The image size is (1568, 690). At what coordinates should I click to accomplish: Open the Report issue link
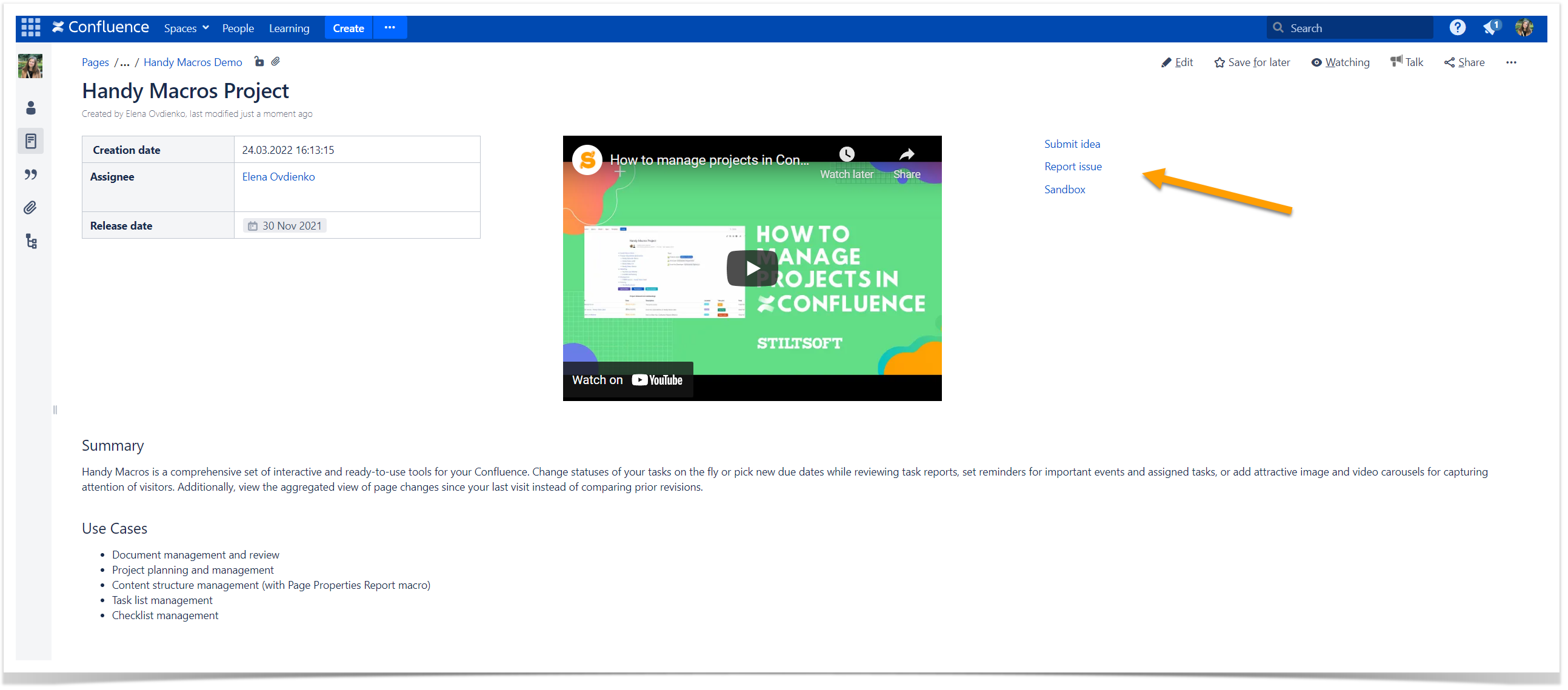pyautogui.click(x=1073, y=166)
